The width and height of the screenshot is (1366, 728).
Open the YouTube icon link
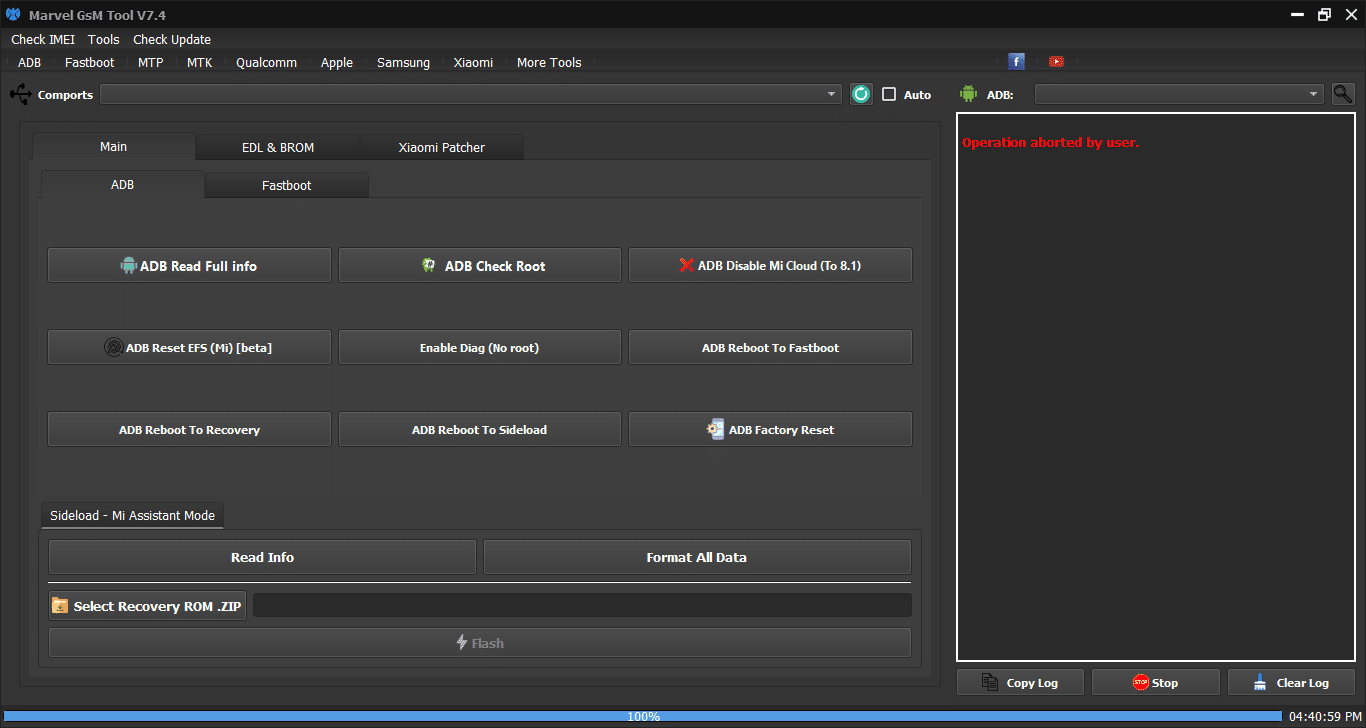pyautogui.click(x=1056, y=62)
